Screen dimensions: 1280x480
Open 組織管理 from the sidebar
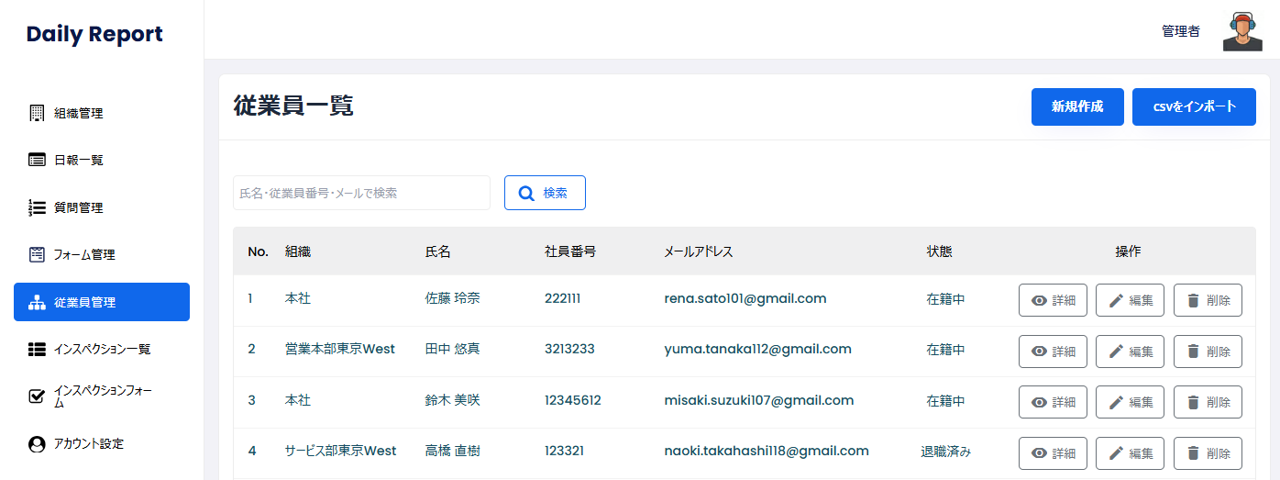click(x=78, y=113)
